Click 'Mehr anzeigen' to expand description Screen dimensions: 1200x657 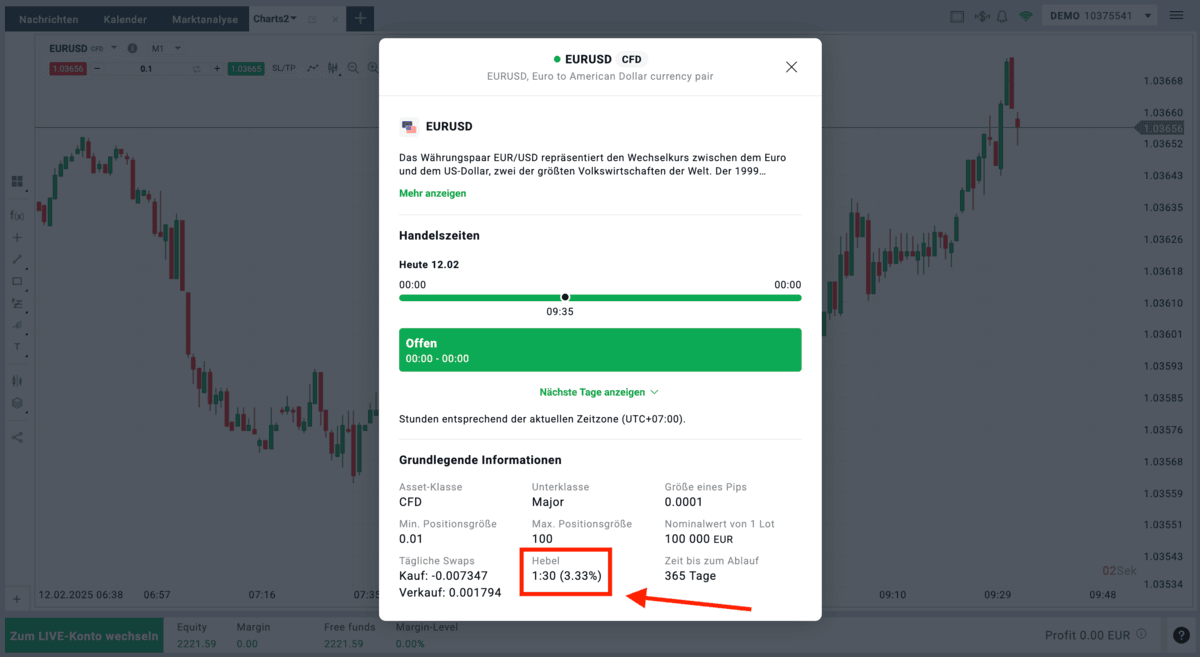click(x=432, y=193)
